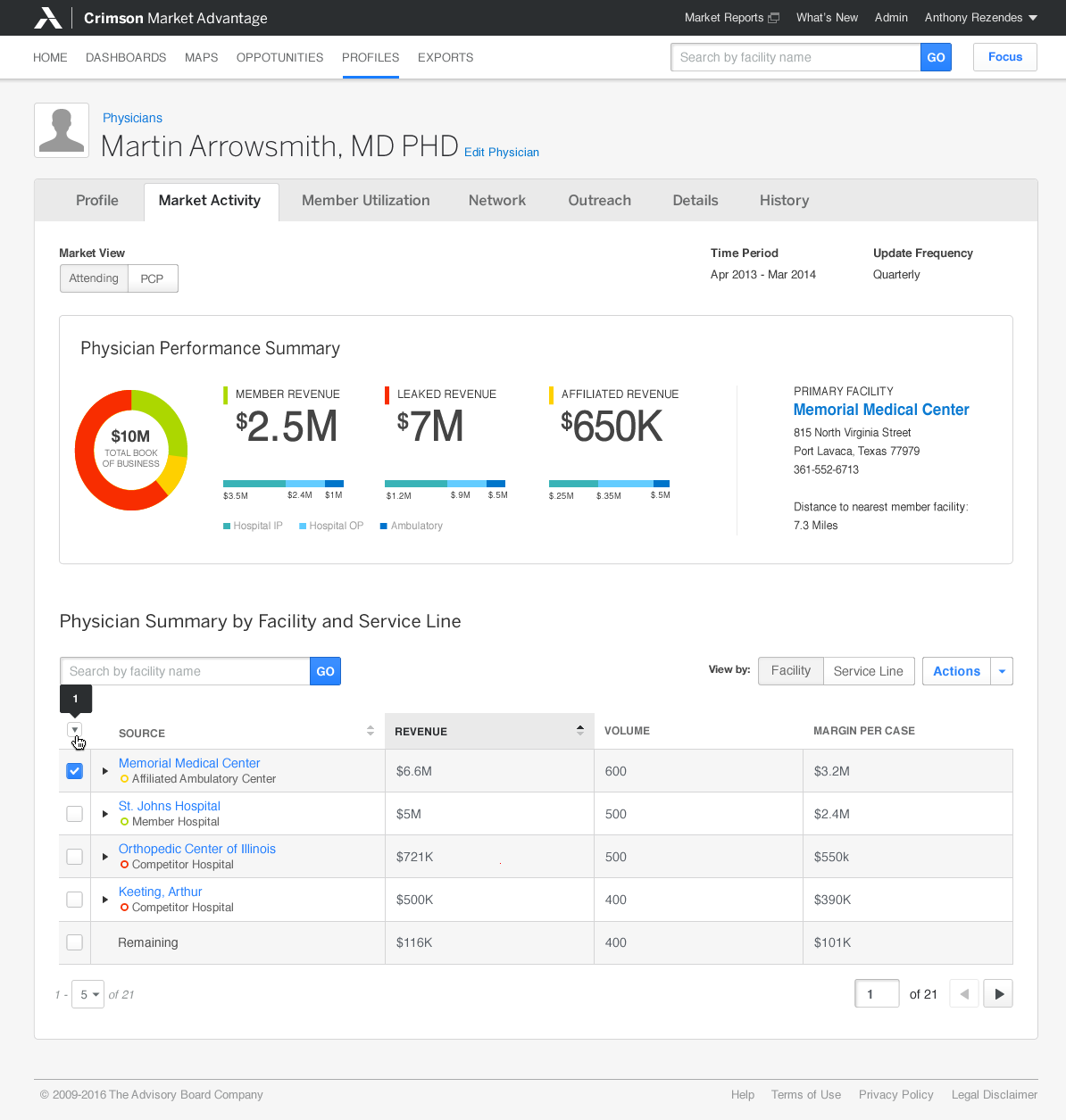Viewport: 1066px width, 1120px height.
Task: Open Market Reports external link icon
Action: 774,18
